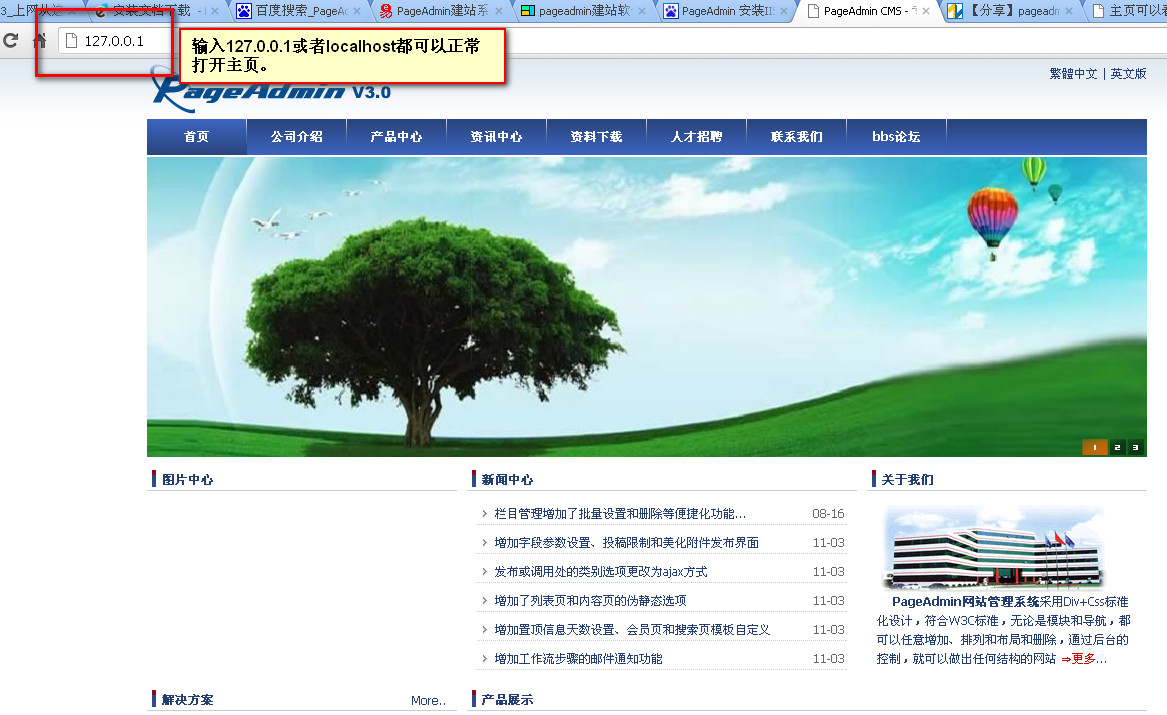Click 'More..' beside 解决方案
Image resolution: width=1167 pixels, height=715 pixels.
tap(428, 700)
